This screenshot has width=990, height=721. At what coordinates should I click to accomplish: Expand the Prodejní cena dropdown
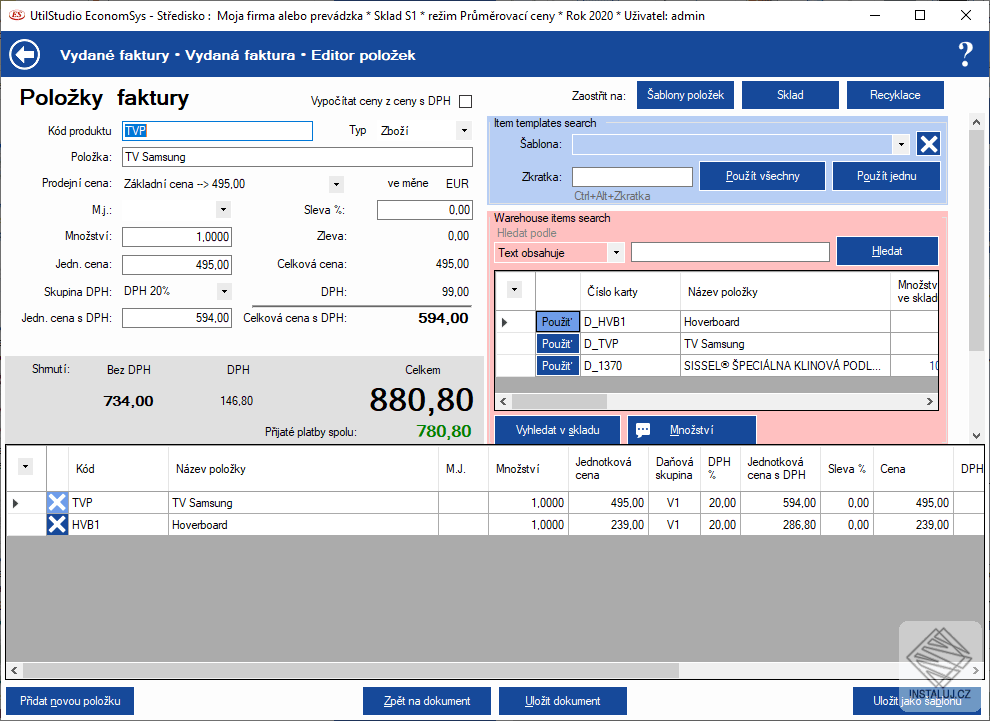point(336,184)
